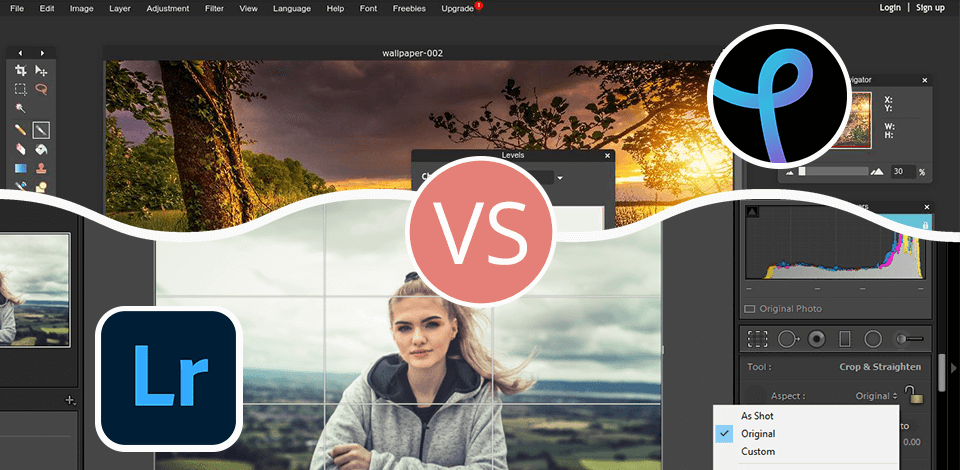The height and width of the screenshot is (470, 960).
Task: Select Lightroom Red Eye Correction tool
Action: [x=816, y=338]
